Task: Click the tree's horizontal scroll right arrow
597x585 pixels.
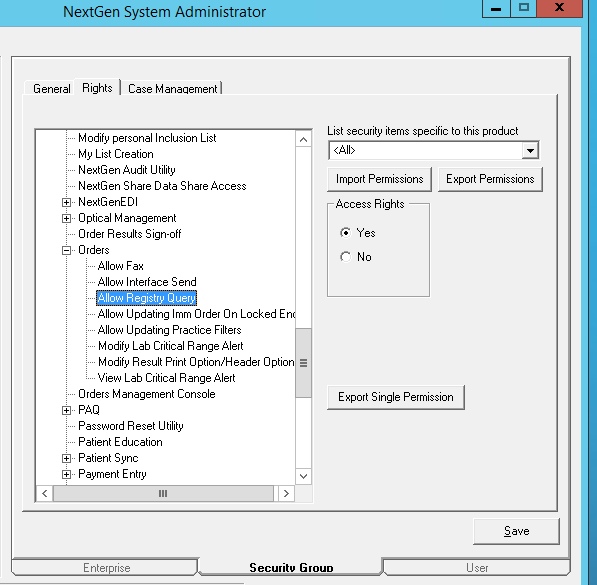Action: click(286, 494)
